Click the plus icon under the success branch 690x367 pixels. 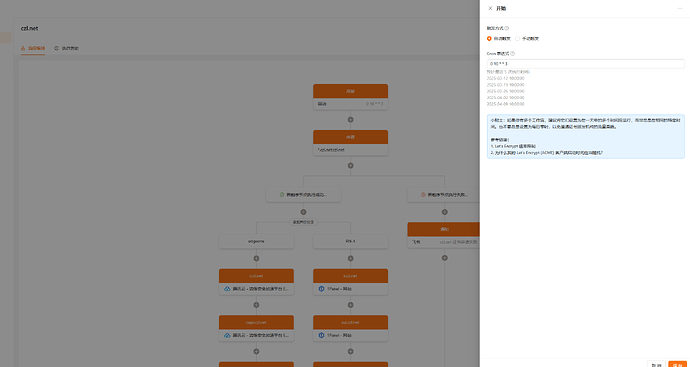click(x=303, y=212)
